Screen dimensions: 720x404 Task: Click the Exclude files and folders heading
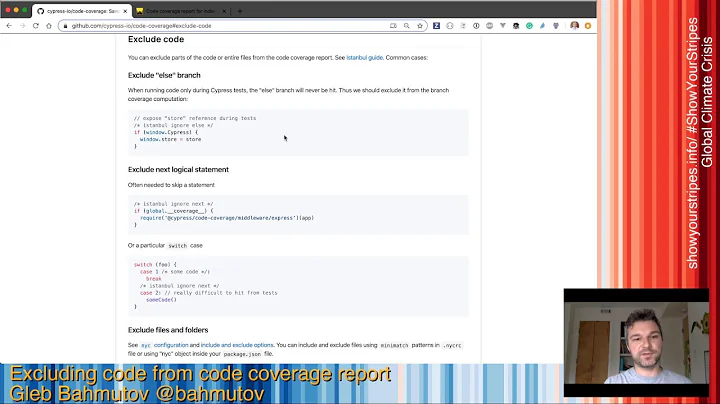[168, 330]
